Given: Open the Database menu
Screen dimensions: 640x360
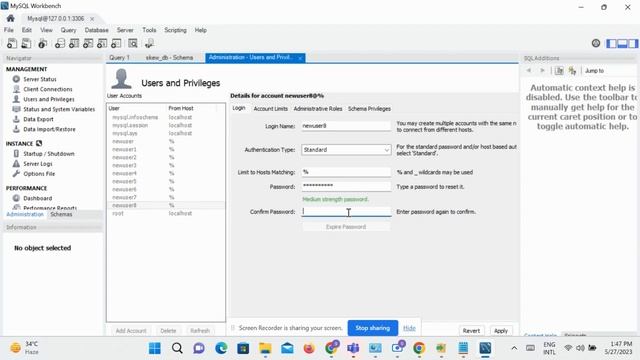Looking at the screenshot, I should (x=96, y=30).
